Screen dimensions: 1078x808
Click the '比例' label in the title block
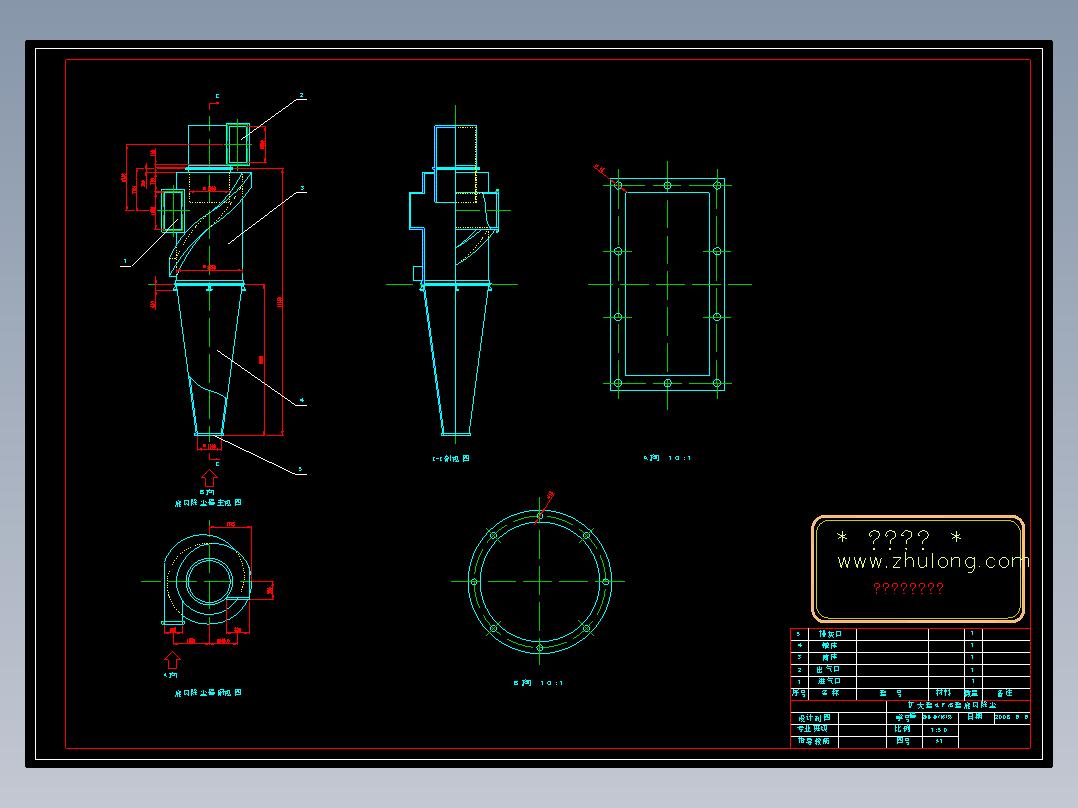click(903, 729)
